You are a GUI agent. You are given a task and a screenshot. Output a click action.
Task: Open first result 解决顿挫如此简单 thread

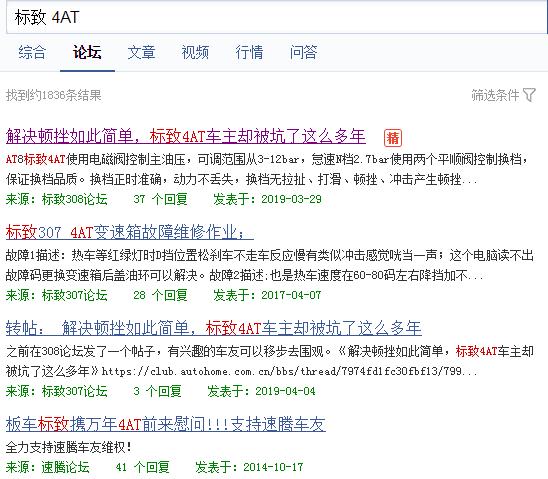point(186,136)
